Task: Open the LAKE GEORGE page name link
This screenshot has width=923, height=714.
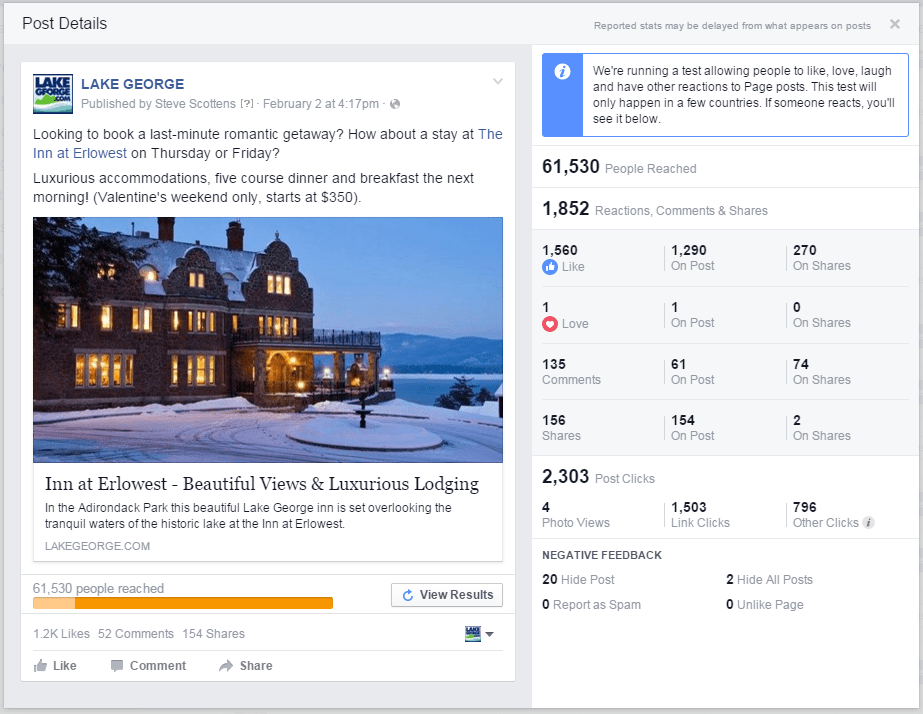Action: click(132, 84)
